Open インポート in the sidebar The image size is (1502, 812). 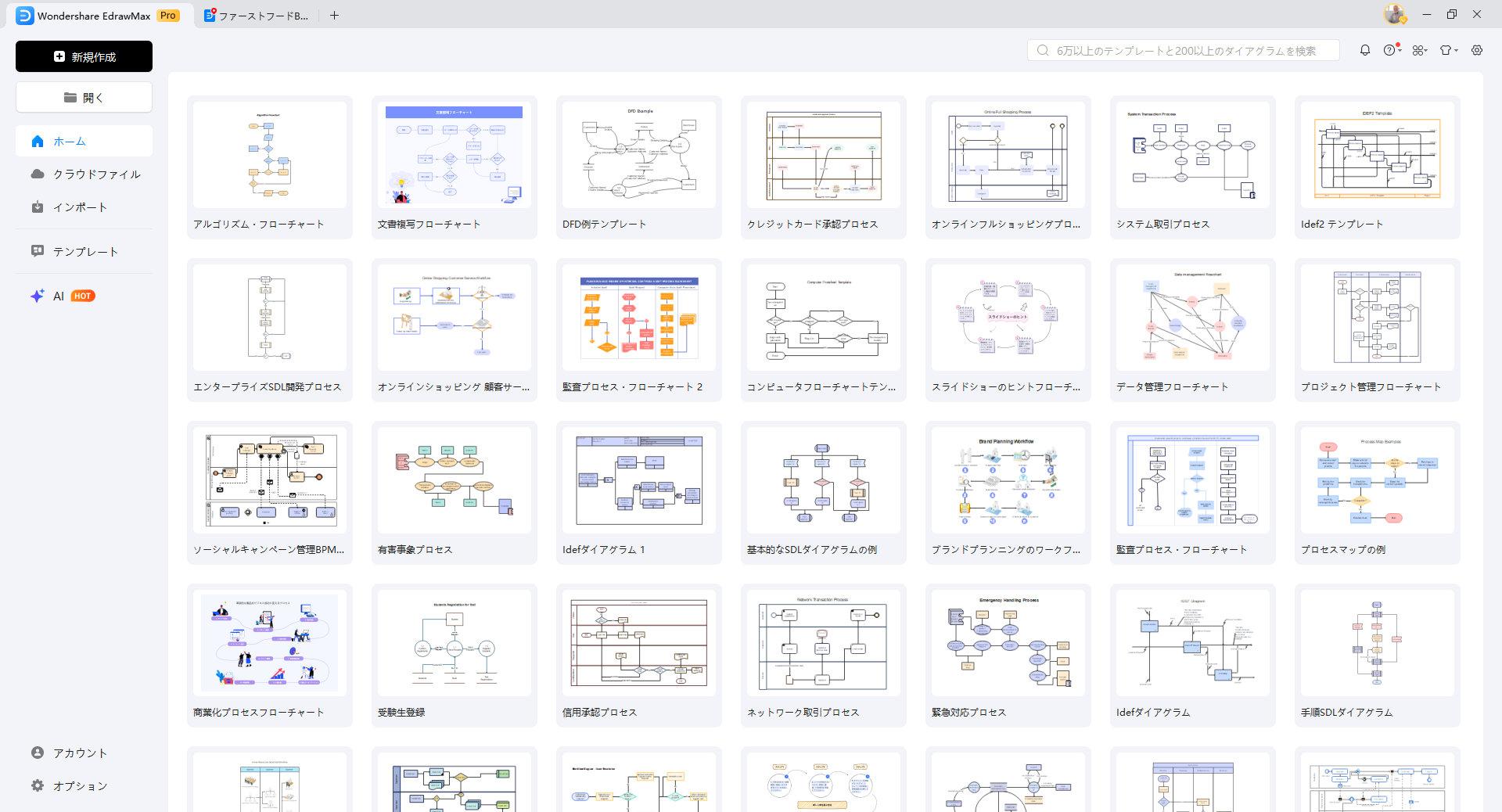click(84, 207)
